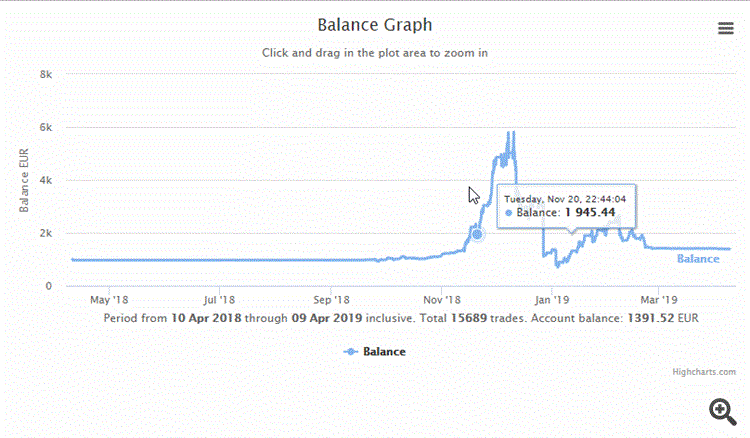Click the Balance Graph title
The height and width of the screenshot is (438, 750).
click(375, 24)
